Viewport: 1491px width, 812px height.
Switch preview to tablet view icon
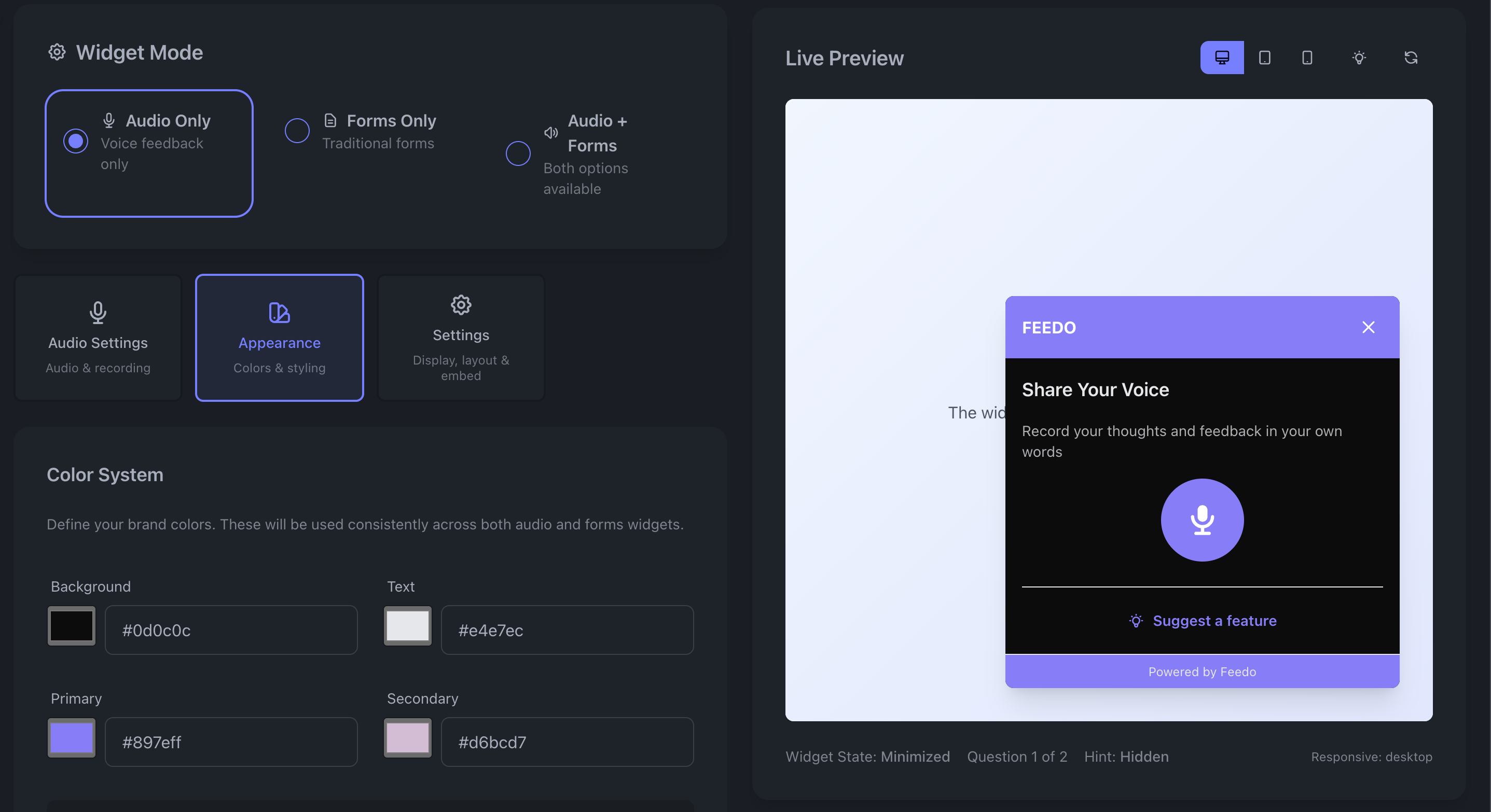[x=1264, y=57]
